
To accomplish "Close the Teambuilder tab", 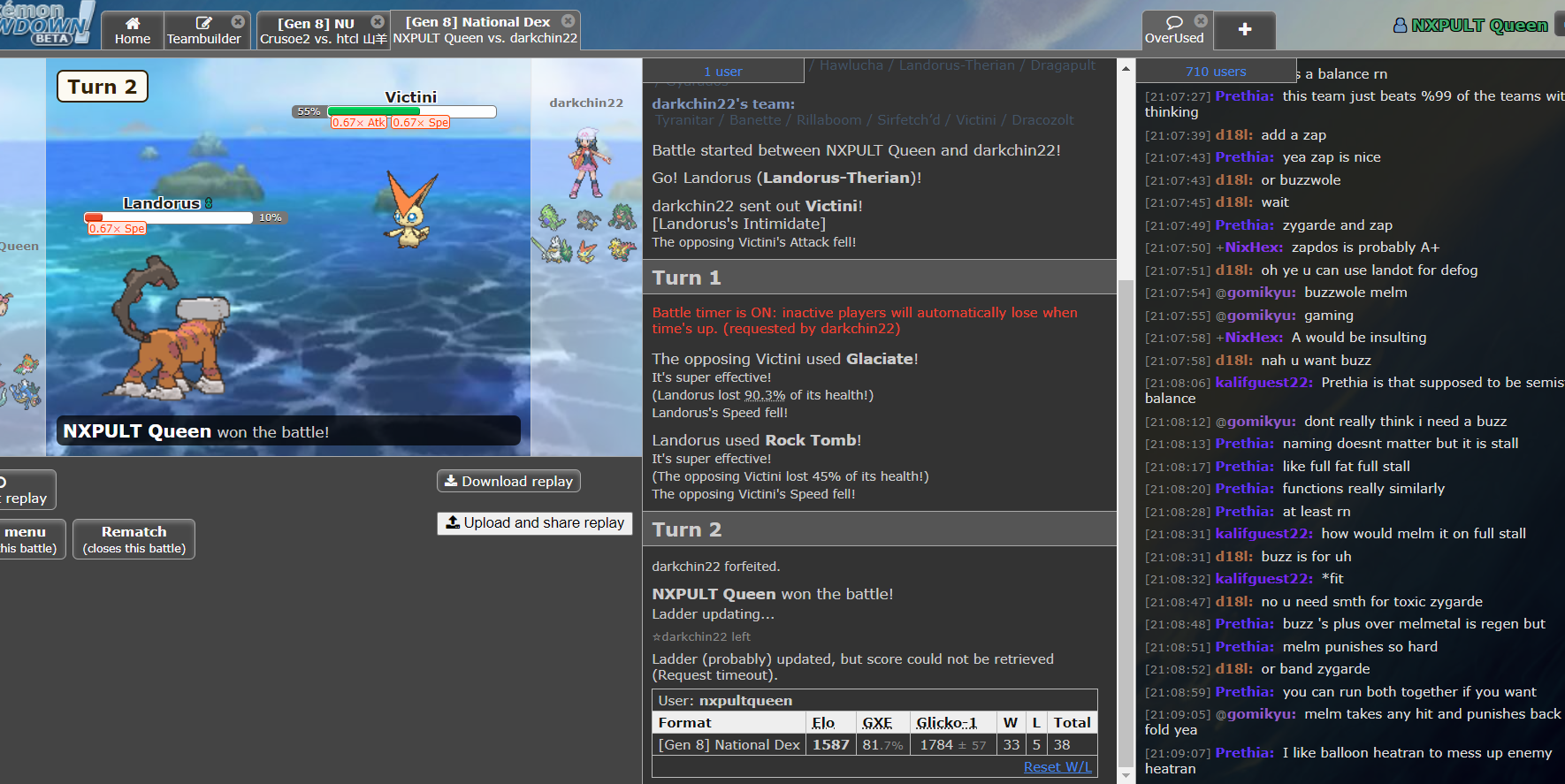I will [x=238, y=21].
